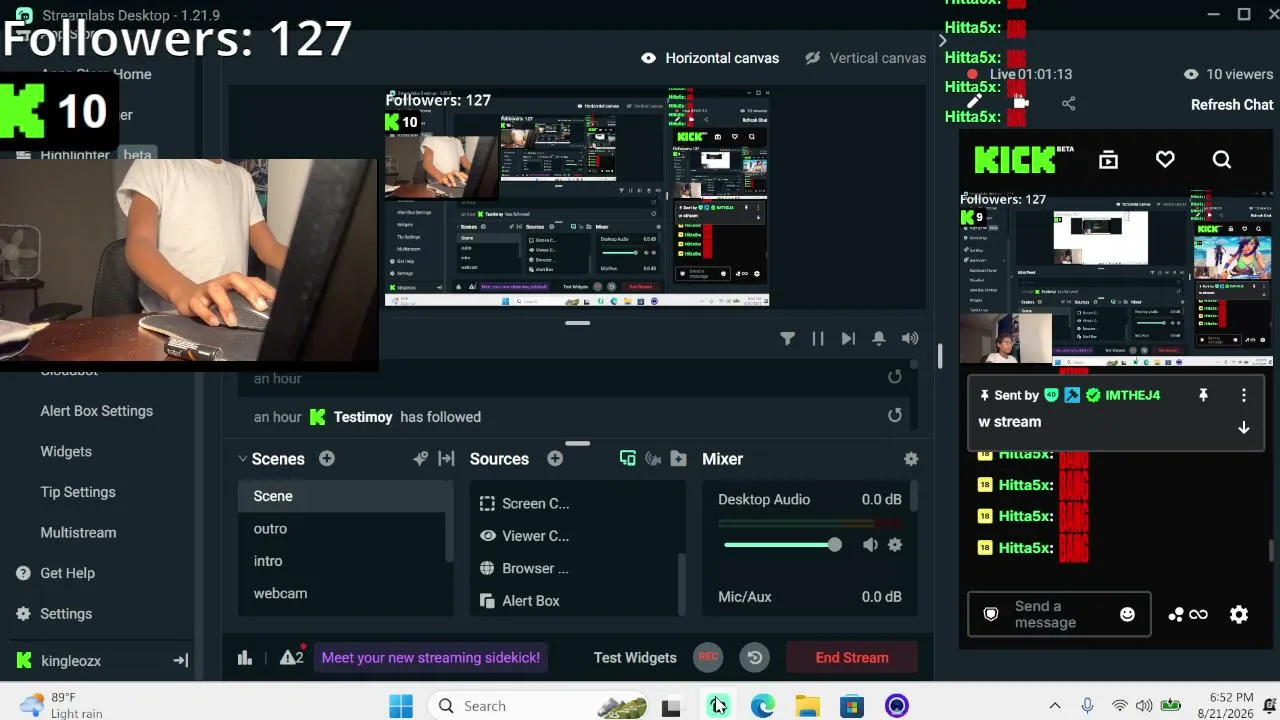Open the streaming sidekick banner
Screen dimensions: 1280x720
(431, 657)
